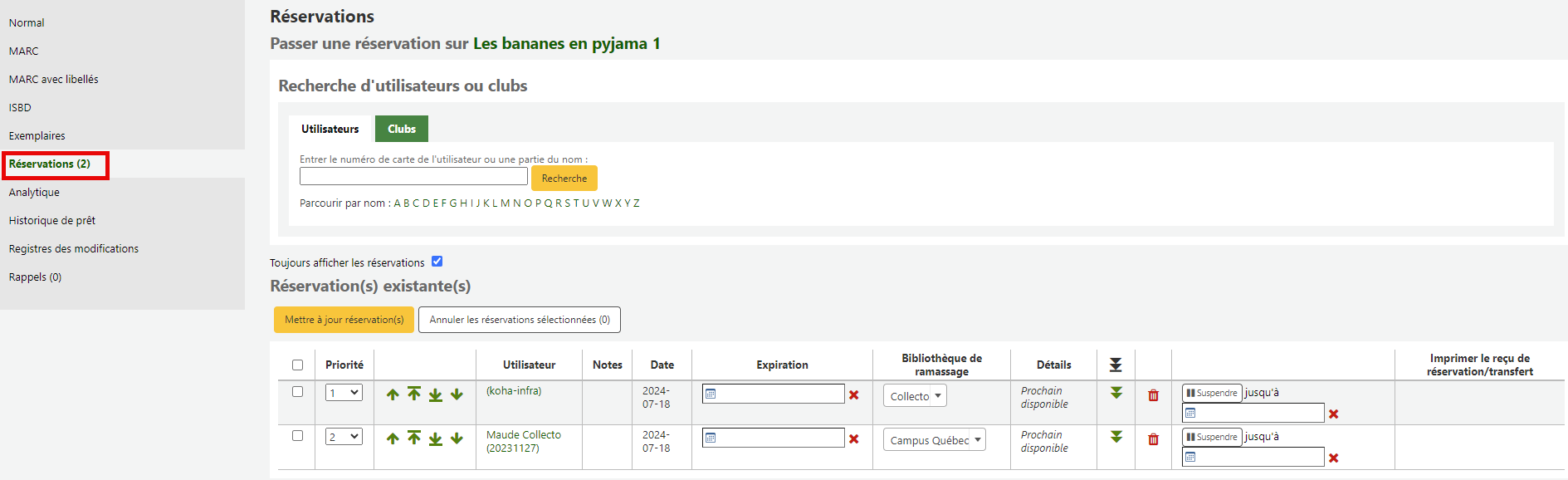The width and height of the screenshot is (1568, 480).
Task: Clear the expiration date in Maude Collecto's row
Action: [853, 438]
